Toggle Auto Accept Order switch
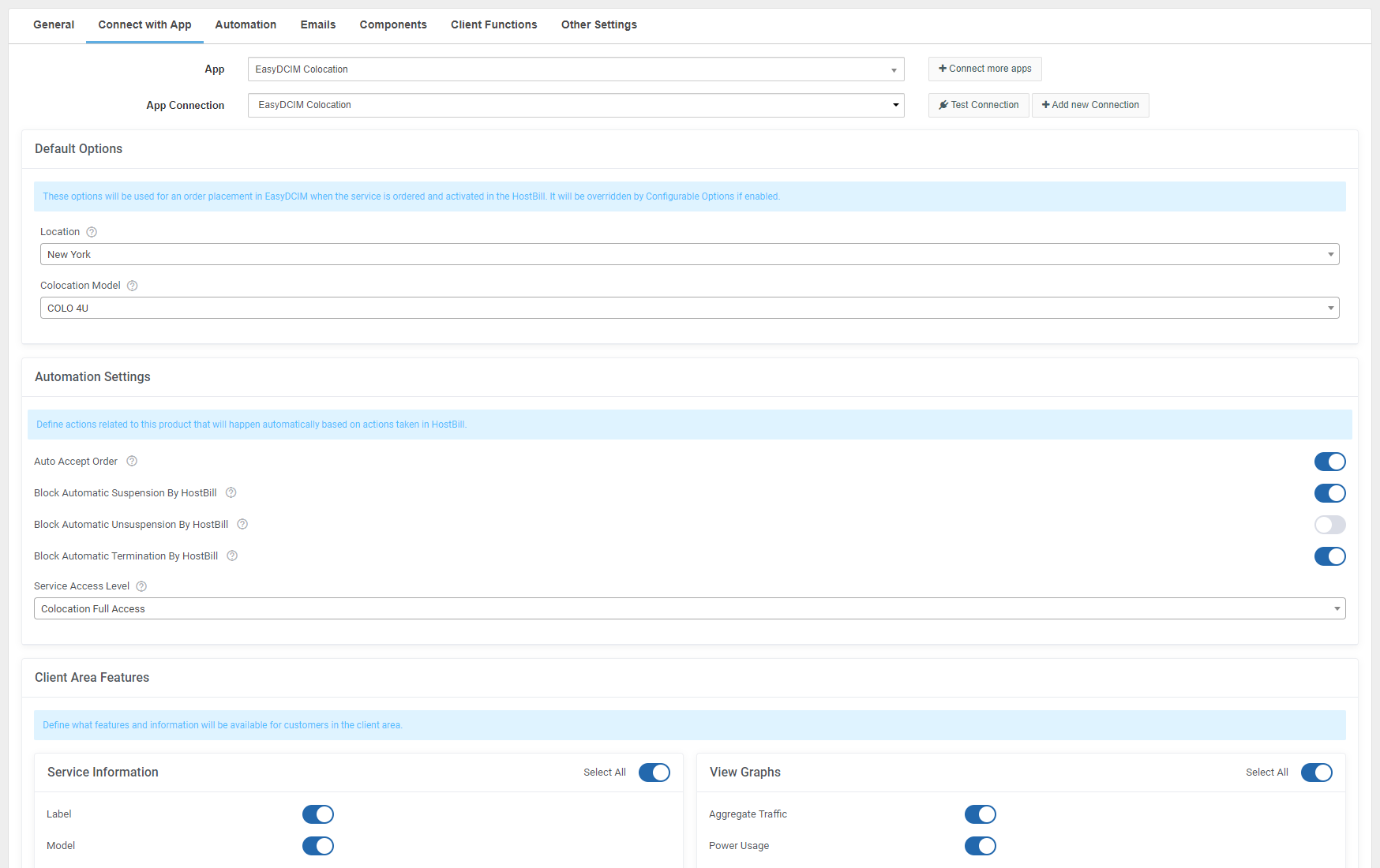This screenshot has width=1380, height=868. (x=1329, y=462)
